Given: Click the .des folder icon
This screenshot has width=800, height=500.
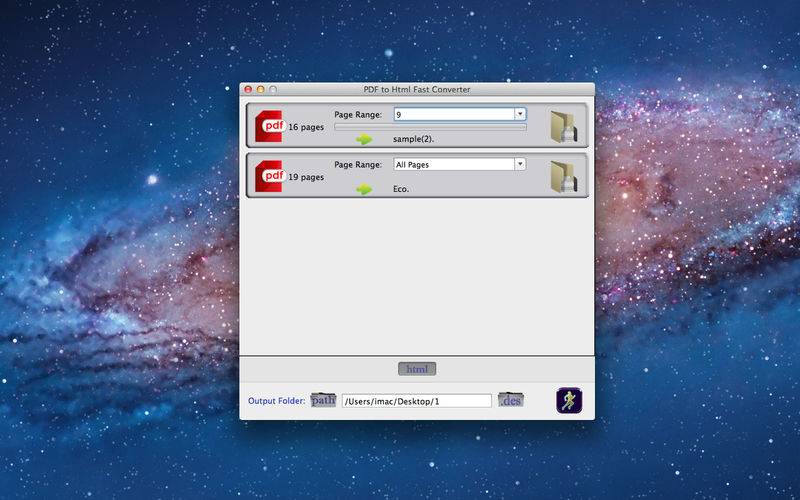Looking at the screenshot, I should 510,401.
